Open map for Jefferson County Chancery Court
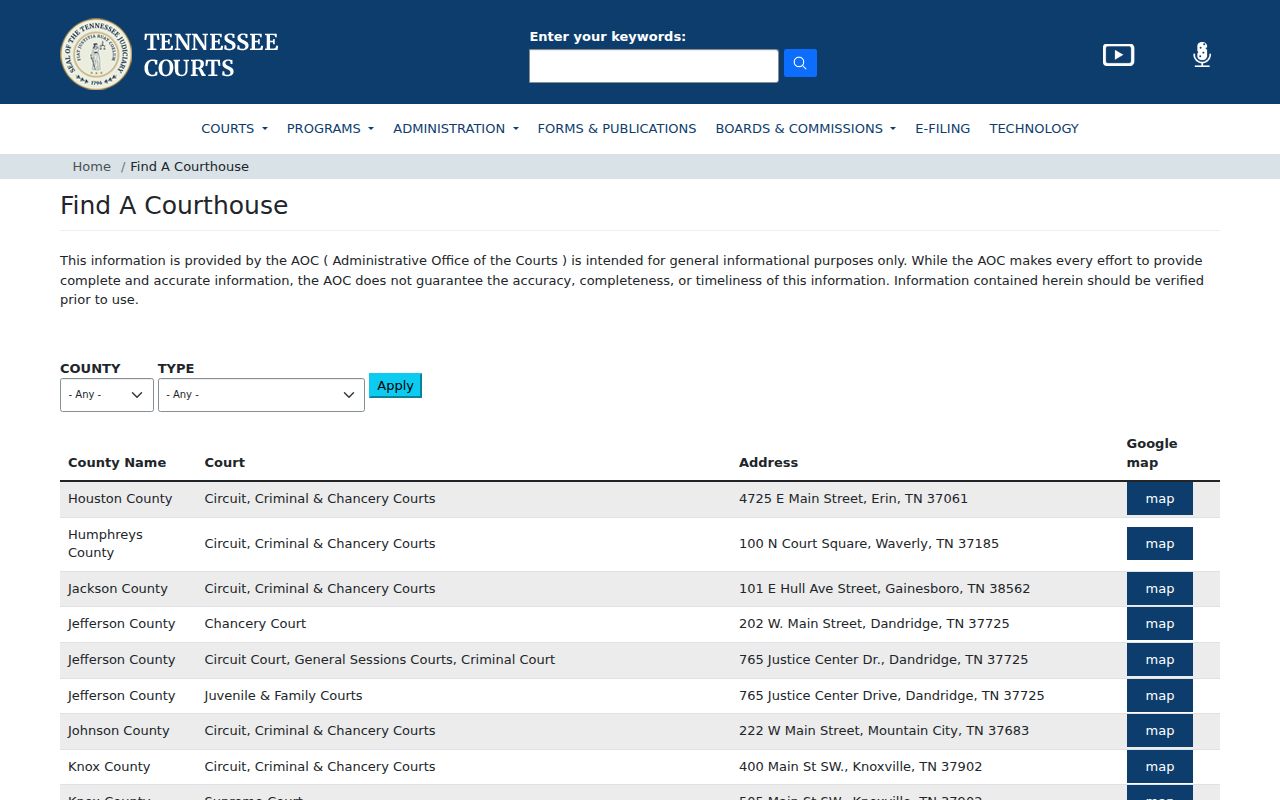 (x=1160, y=624)
